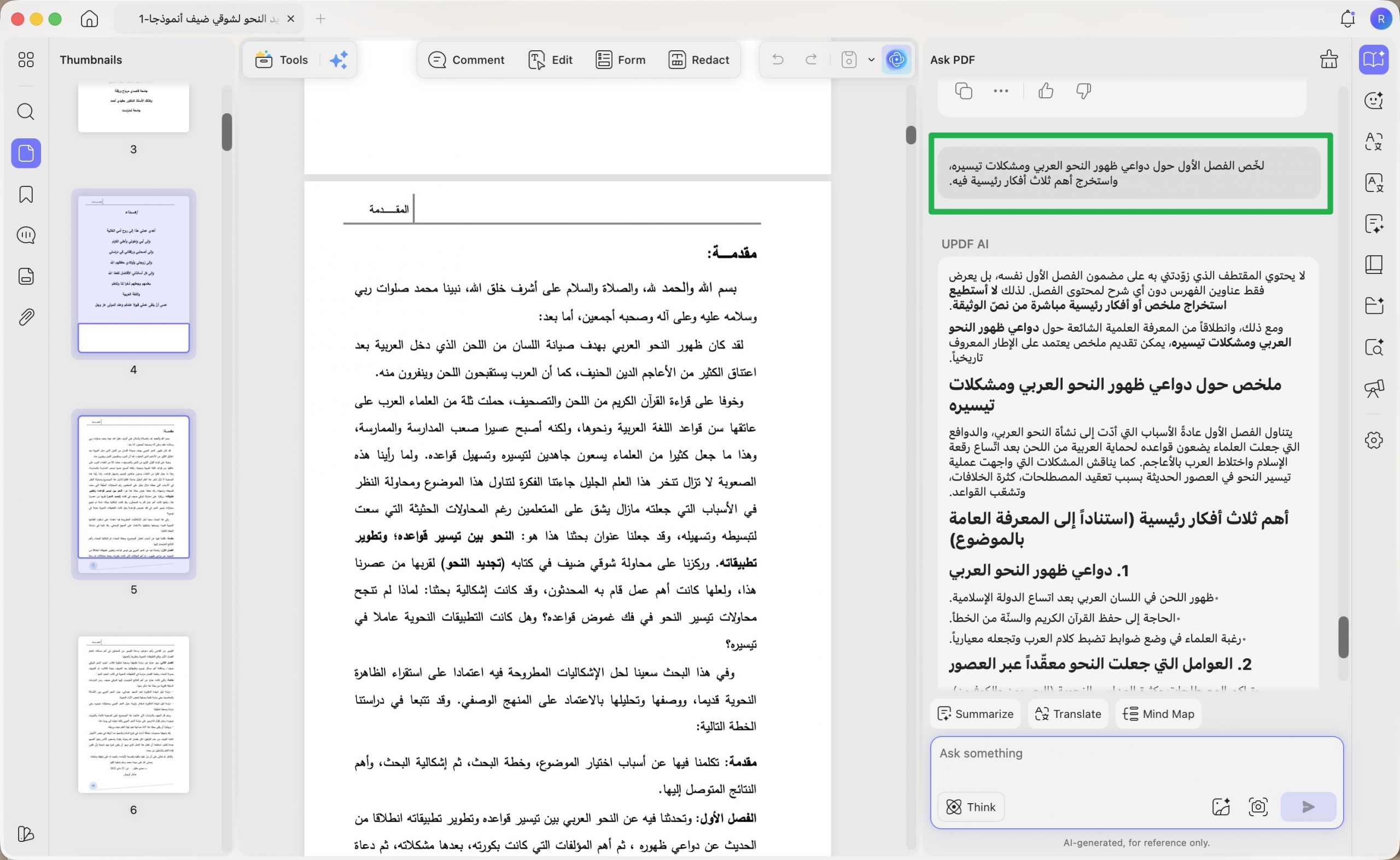Viewport: 1400px width, 860px height.
Task: Open the Bookmarks panel icon
Action: pos(26,195)
